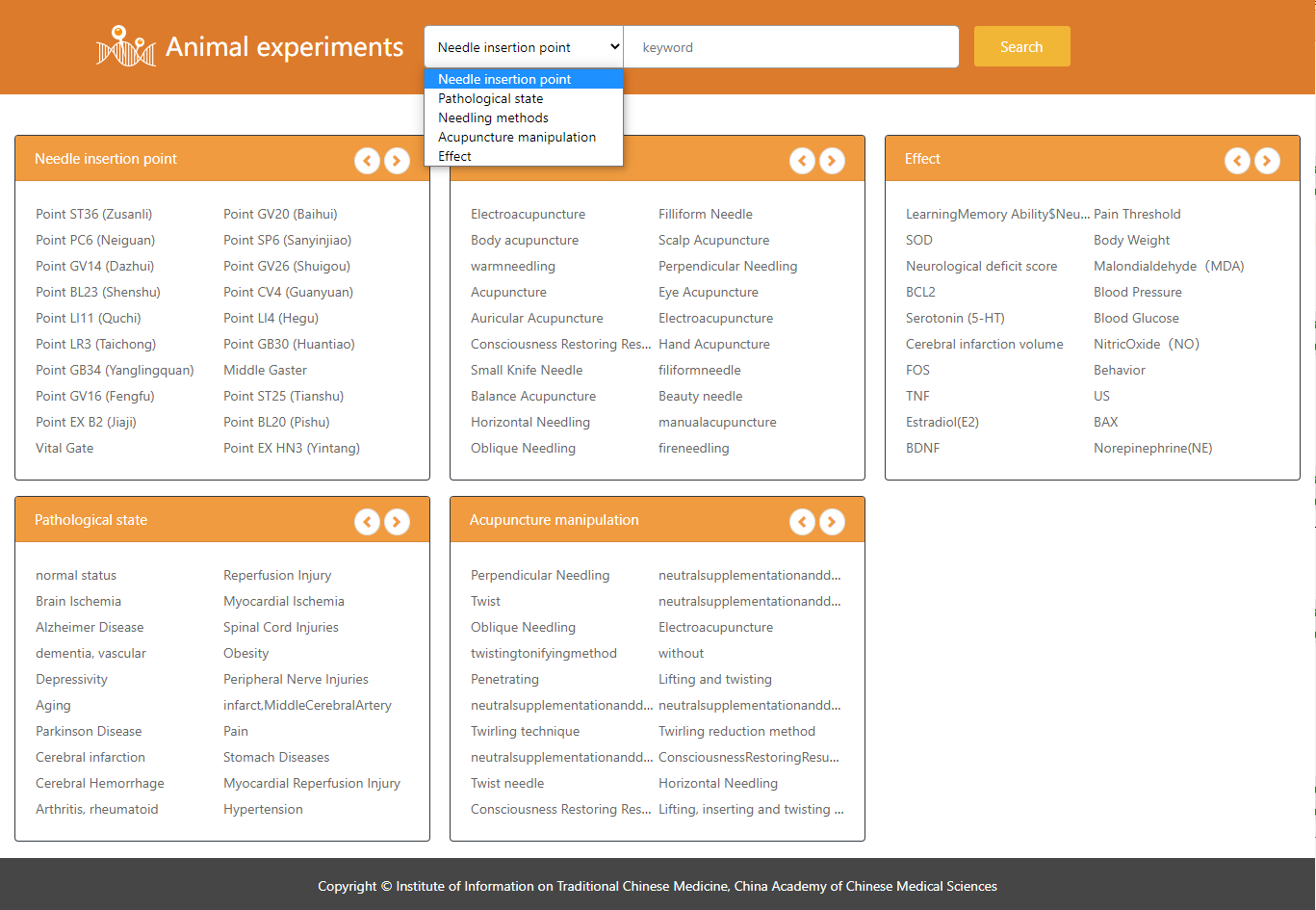Collapse the search category dropdown
The image size is (1316, 910).
[524, 47]
